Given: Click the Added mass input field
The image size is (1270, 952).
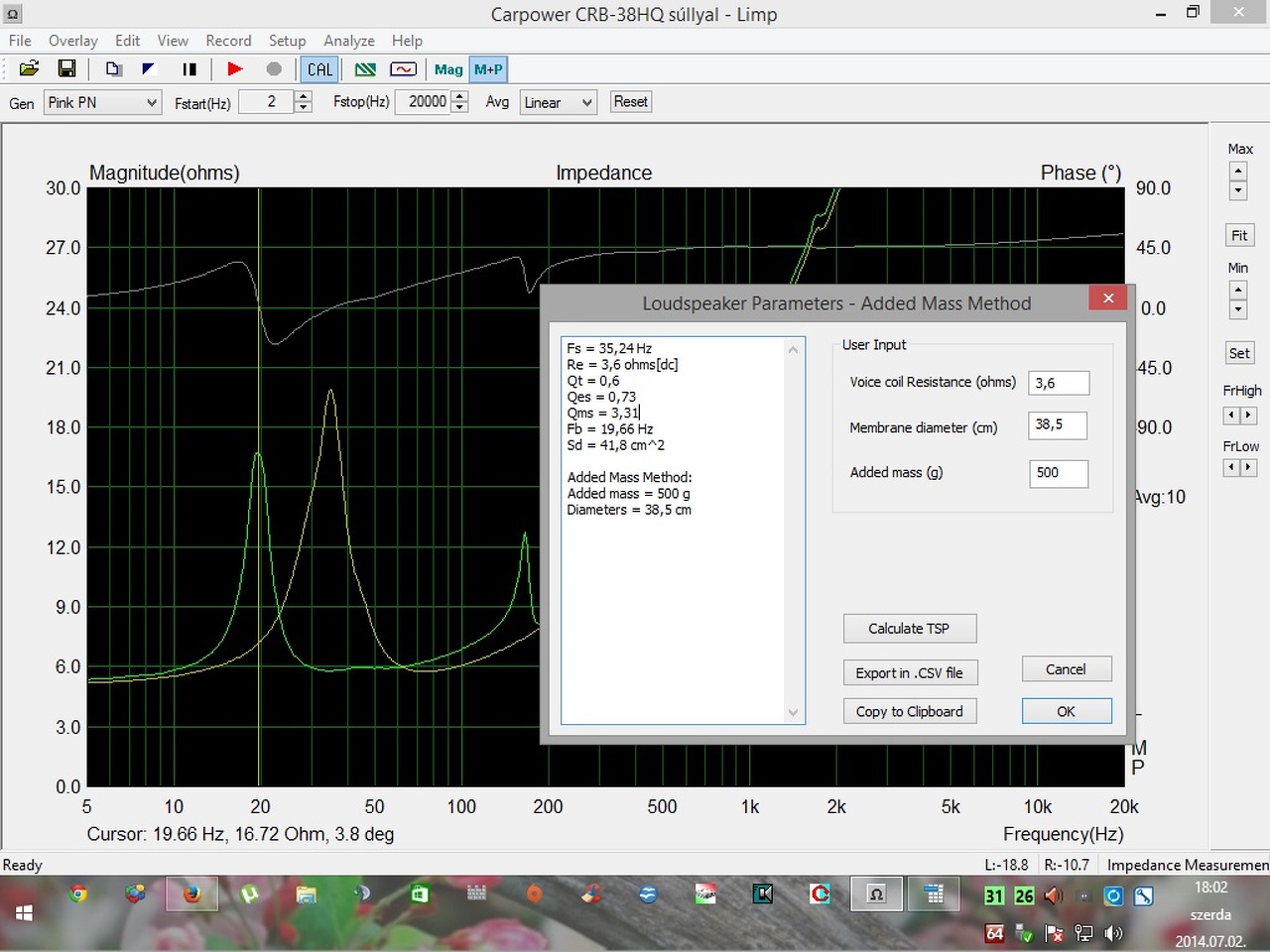Looking at the screenshot, I should [1059, 473].
